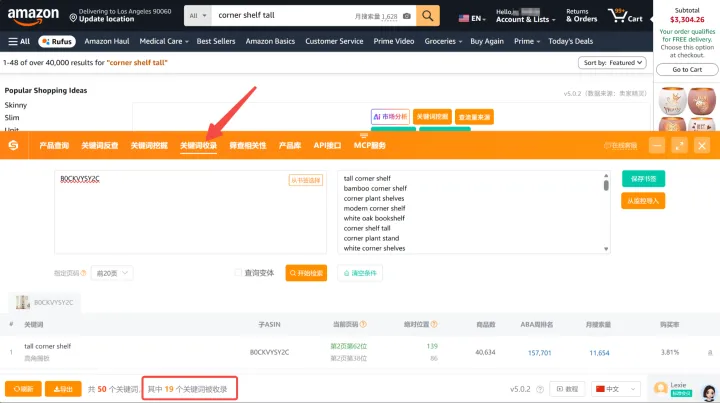
Task: Switch to the 关键词挖掘 tab
Action: 149,146
